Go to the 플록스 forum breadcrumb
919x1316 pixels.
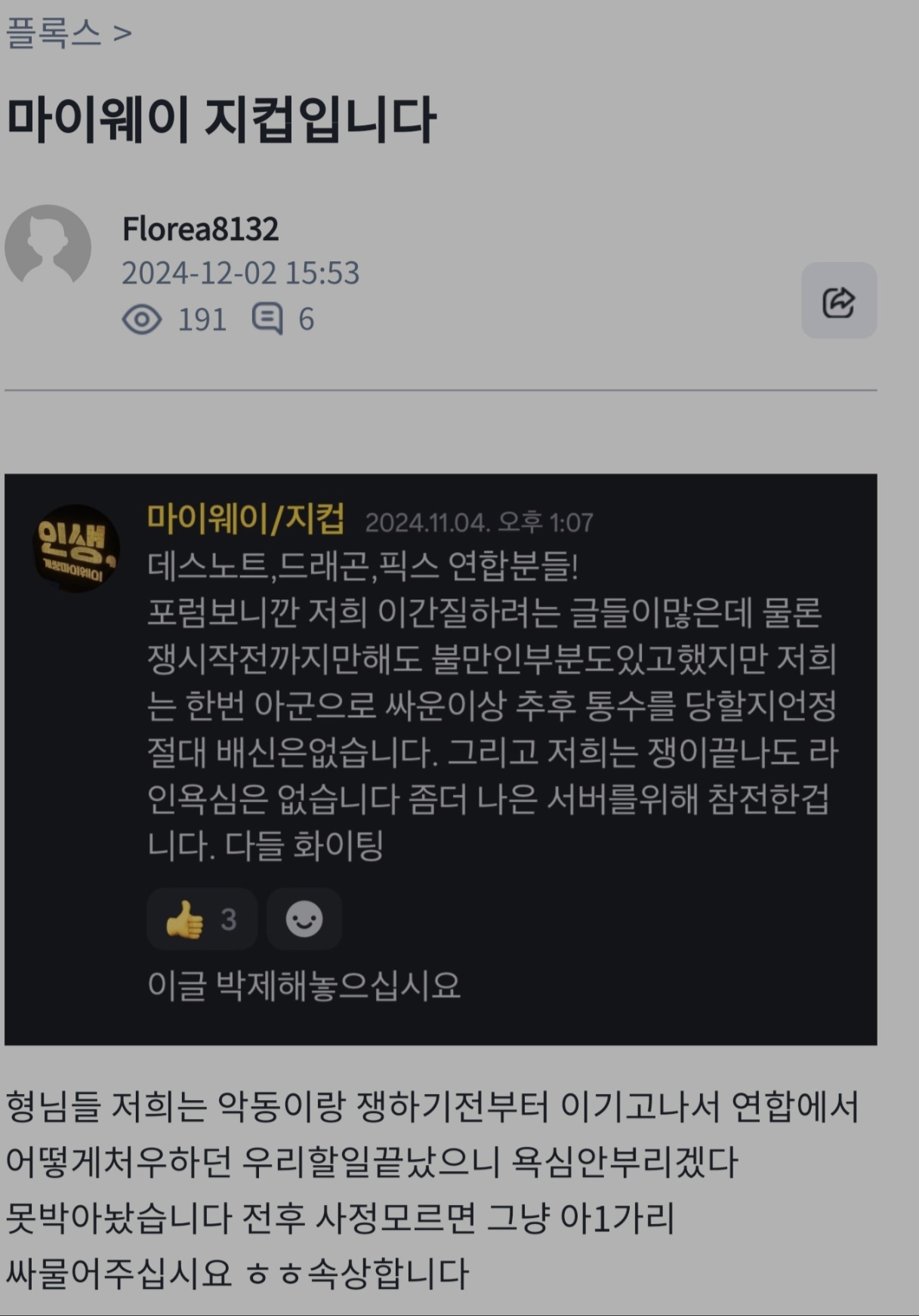pyautogui.click(x=53, y=33)
